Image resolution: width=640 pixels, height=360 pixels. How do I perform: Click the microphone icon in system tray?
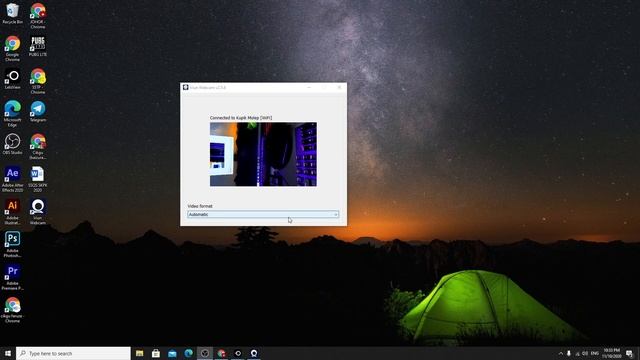[569, 353]
